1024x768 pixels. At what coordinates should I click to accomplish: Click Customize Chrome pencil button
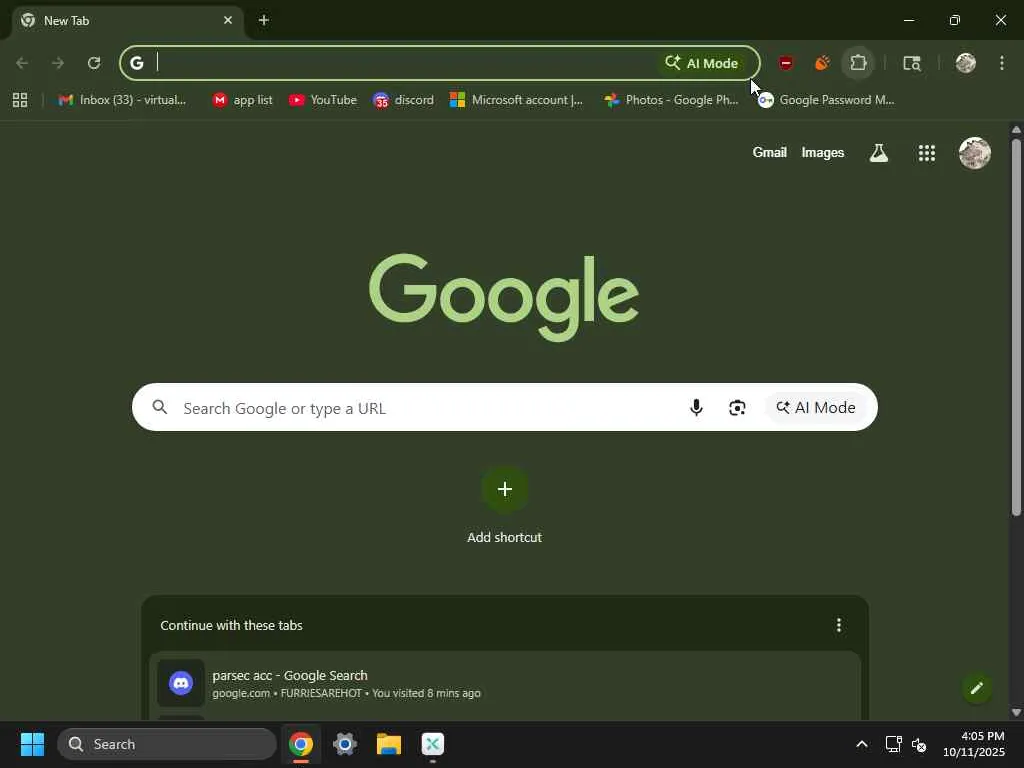pyautogui.click(x=977, y=688)
